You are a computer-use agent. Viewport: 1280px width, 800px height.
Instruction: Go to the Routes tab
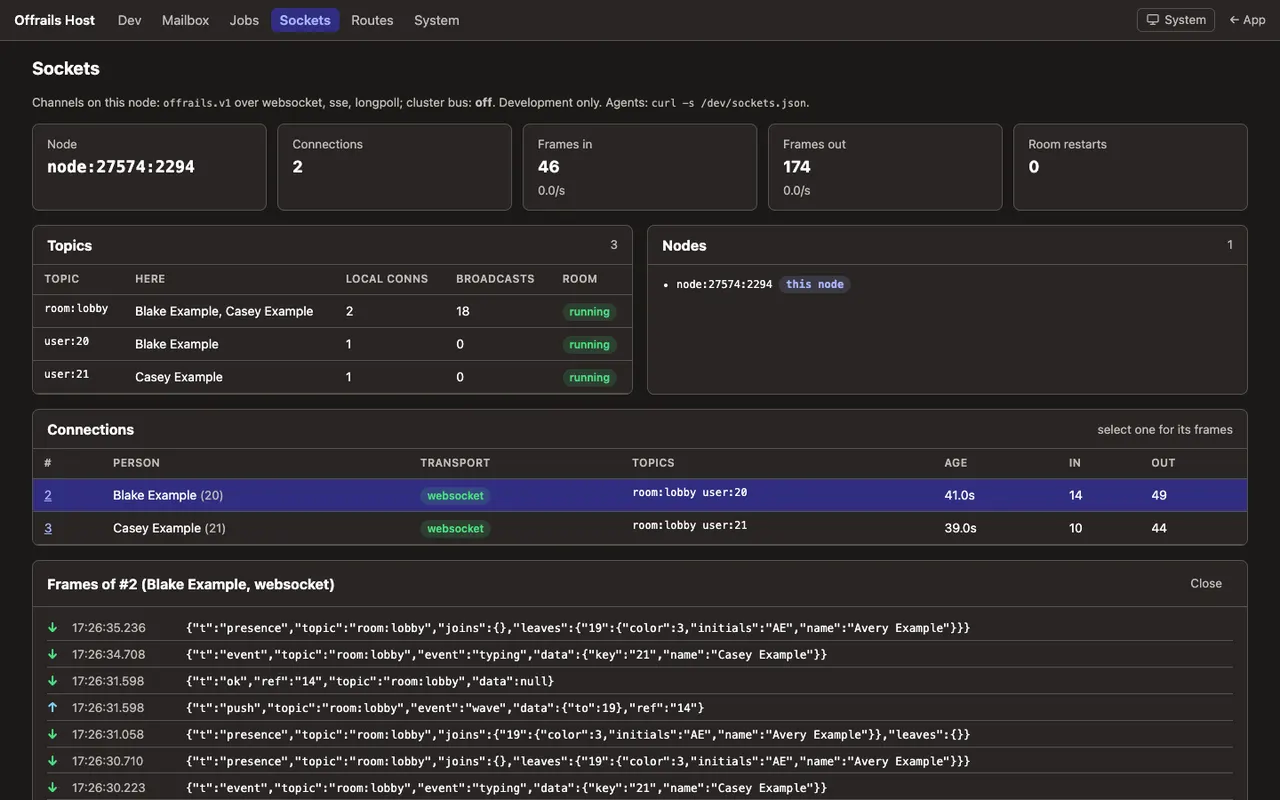click(x=372, y=20)
